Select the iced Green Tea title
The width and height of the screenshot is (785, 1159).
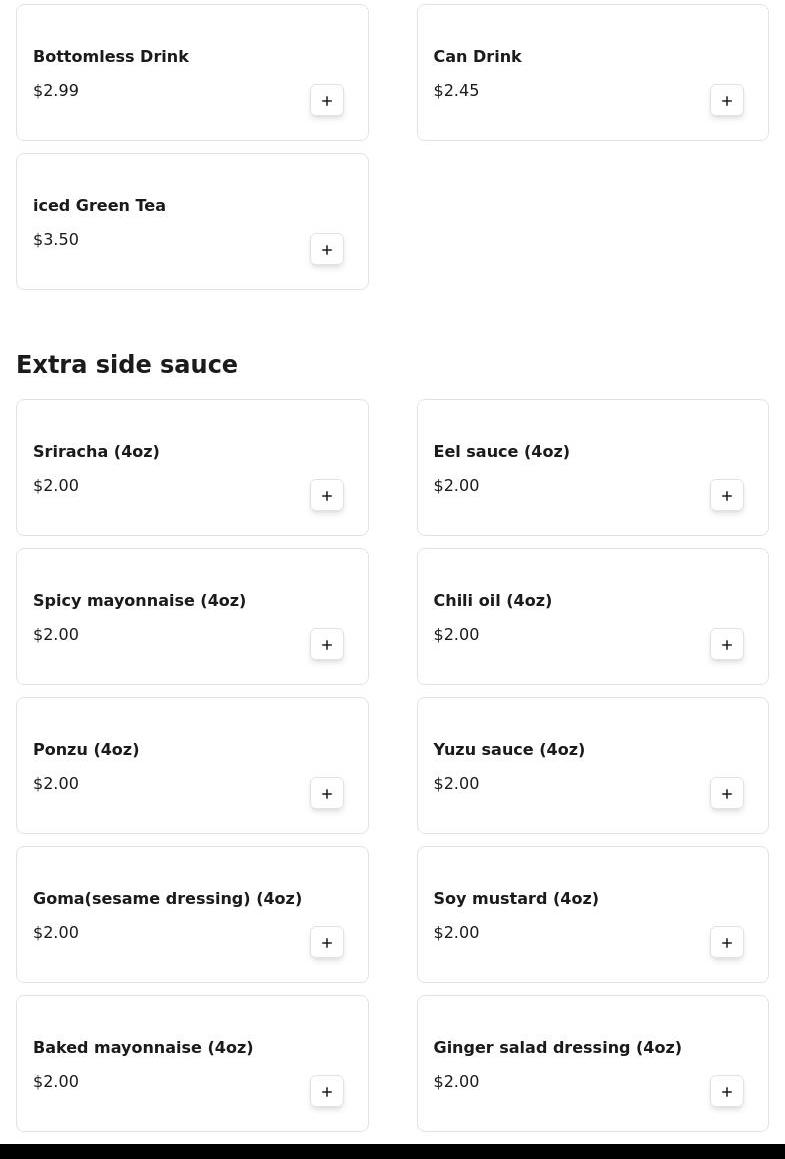99,206
